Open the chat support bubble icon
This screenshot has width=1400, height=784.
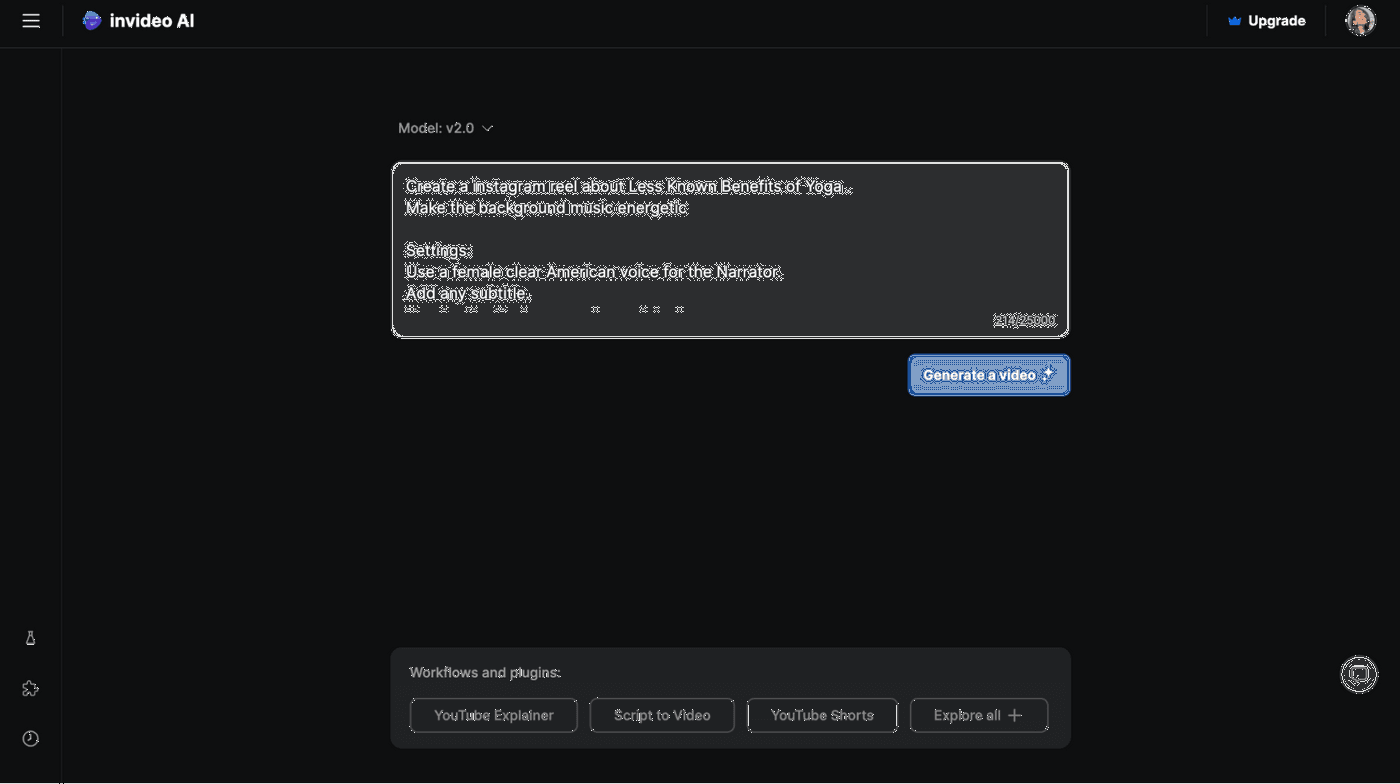pos(1358,674)
